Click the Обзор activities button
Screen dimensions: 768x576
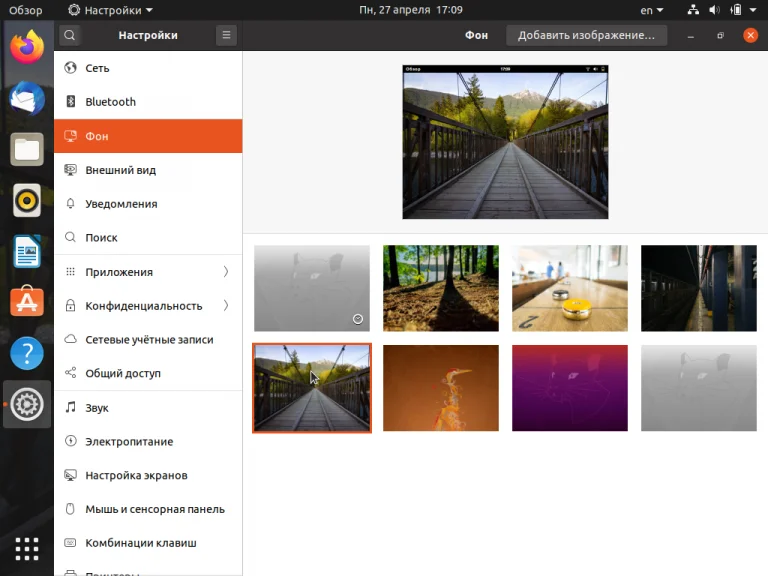[26, 10]
